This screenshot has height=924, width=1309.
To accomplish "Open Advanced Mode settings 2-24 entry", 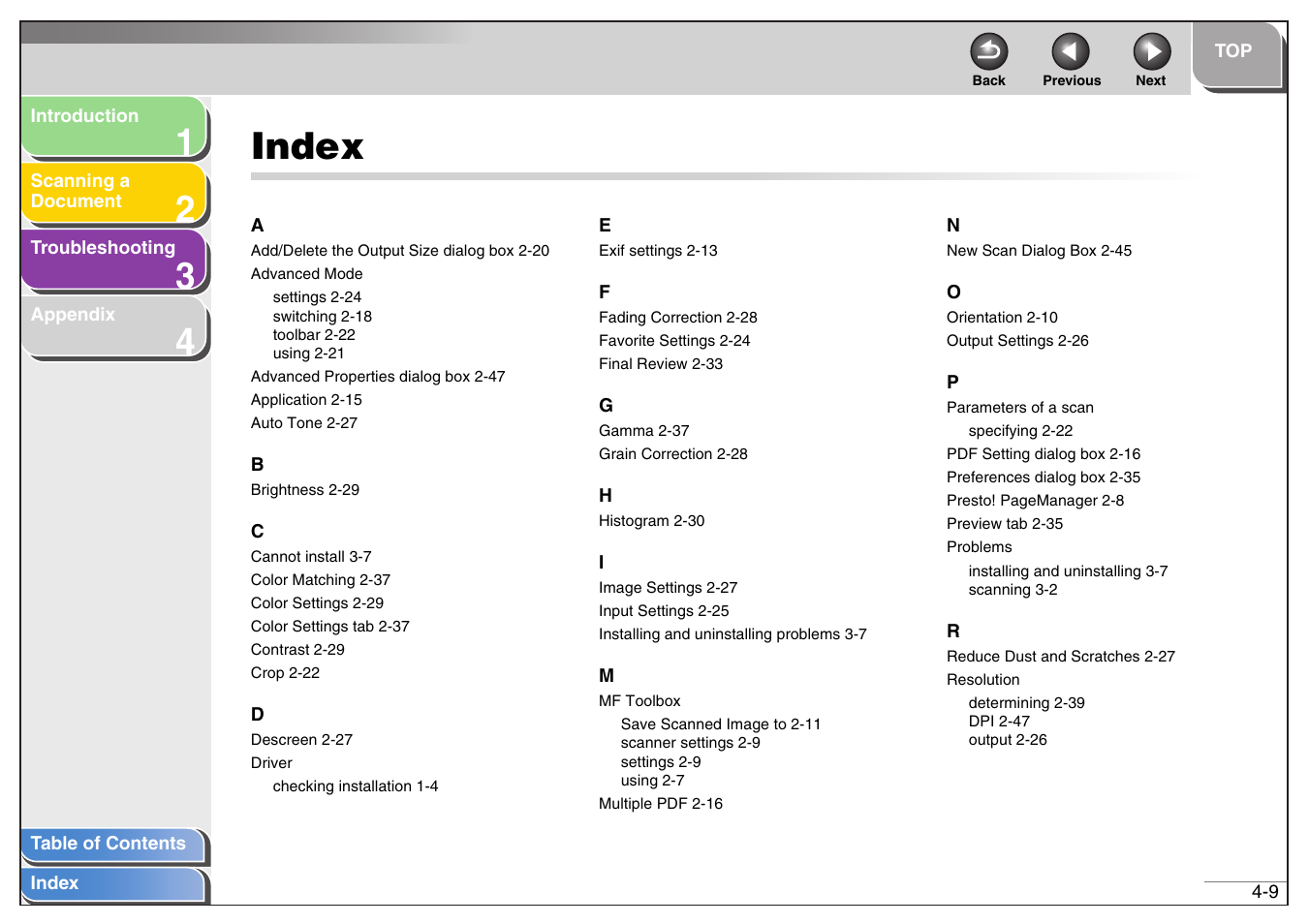I will pos(317,297).
